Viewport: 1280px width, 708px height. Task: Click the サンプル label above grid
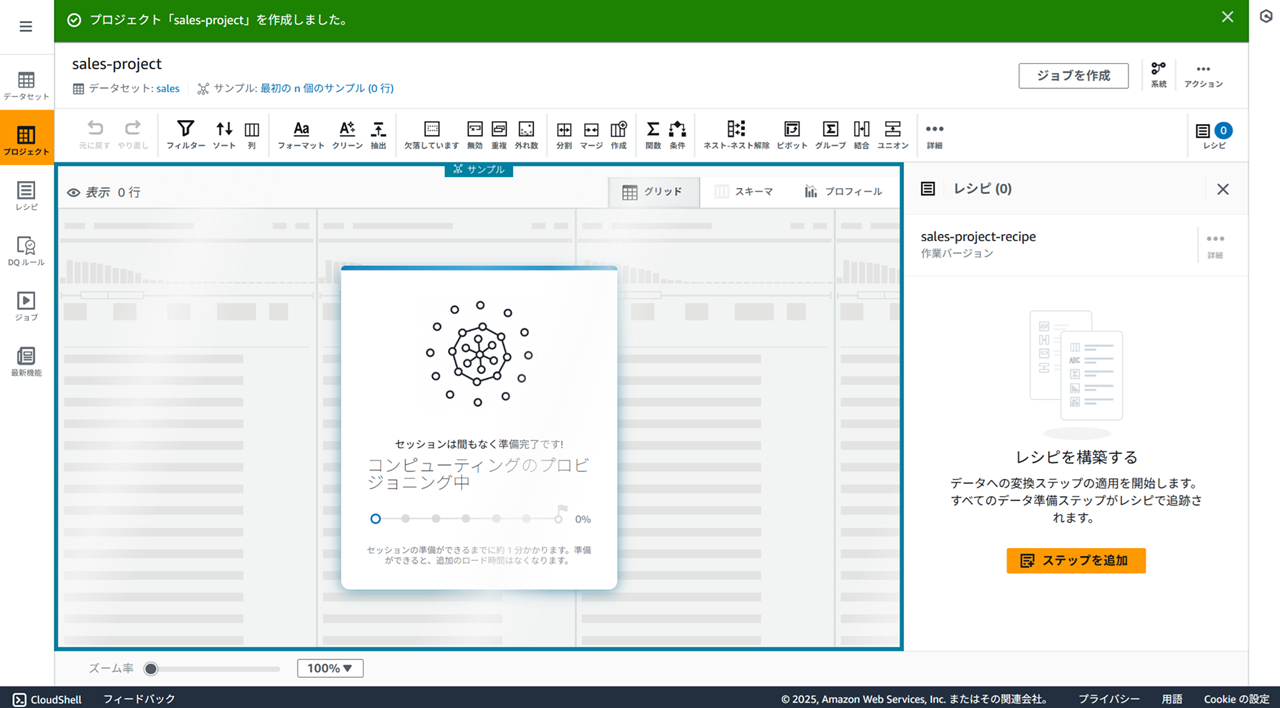pyautogui.click(x=479, y=169)
